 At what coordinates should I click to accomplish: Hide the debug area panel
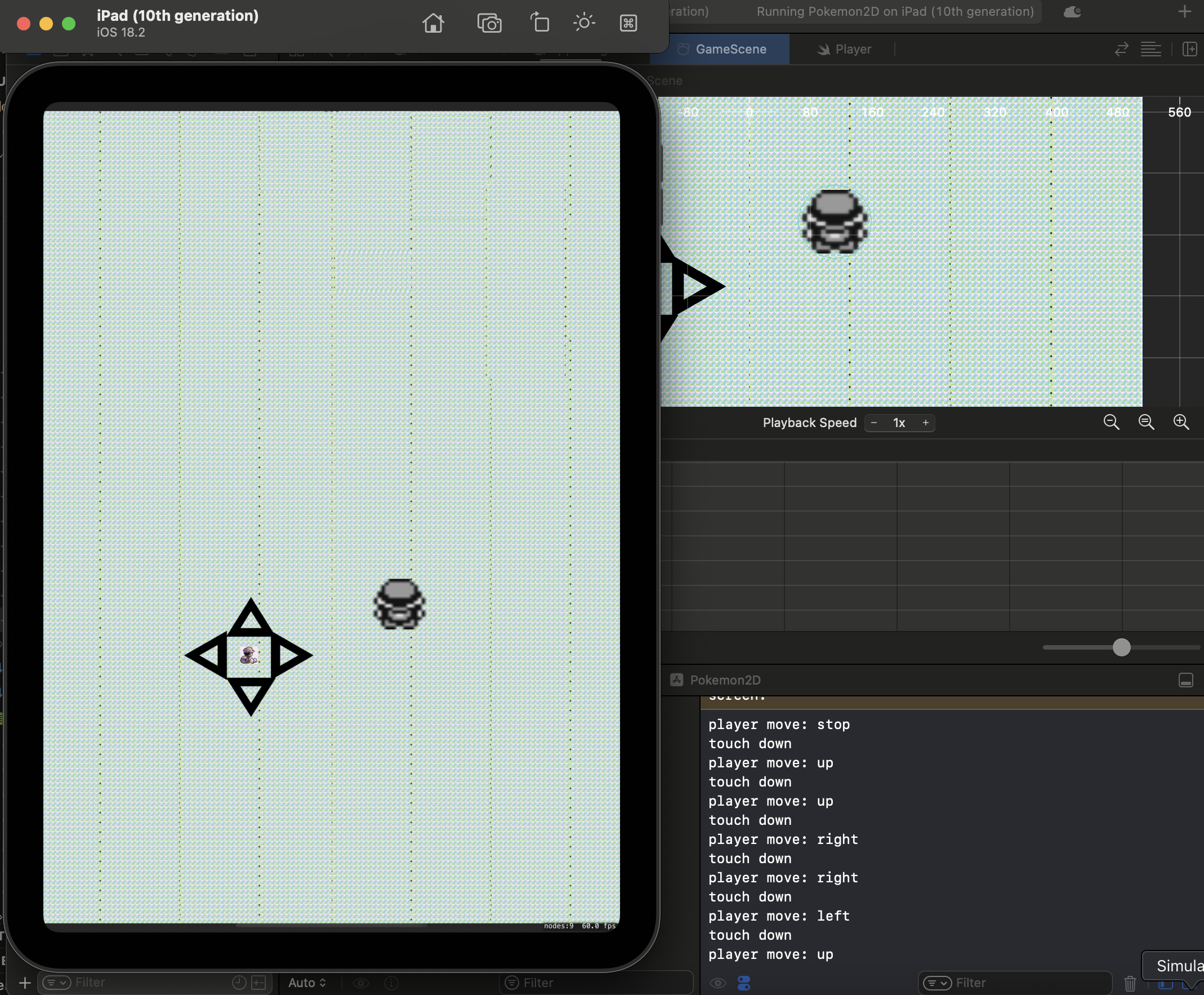click(x=1185, y=681)
